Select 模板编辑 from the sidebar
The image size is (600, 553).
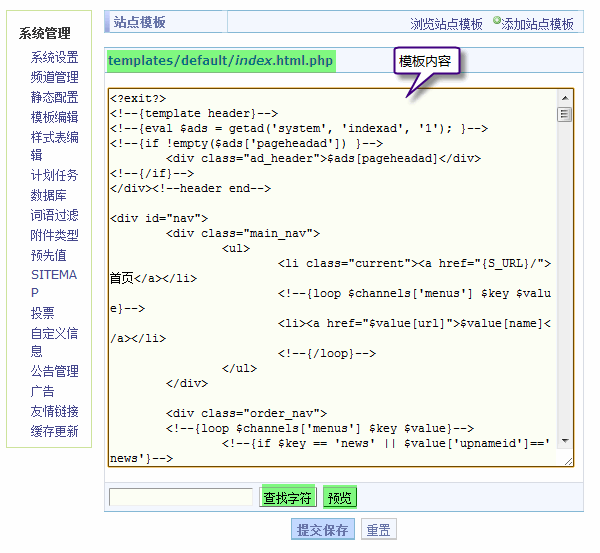click(54, 117)
